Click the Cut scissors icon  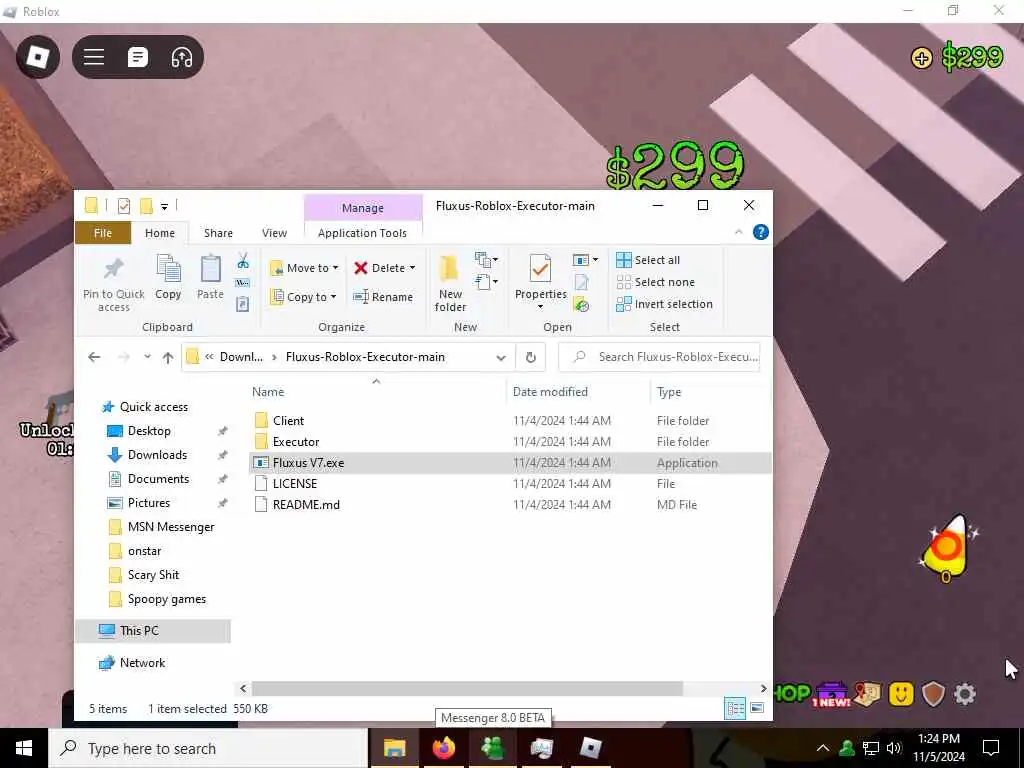(243, 261)
